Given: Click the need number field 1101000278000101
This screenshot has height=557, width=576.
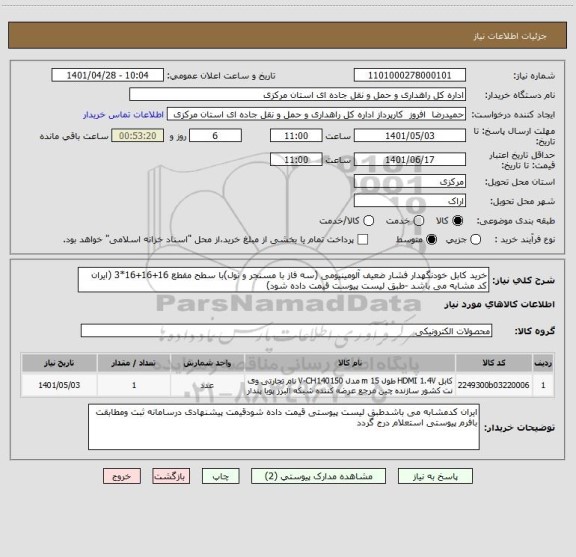Looking at the screenshot, I should [x=410, y=75].
